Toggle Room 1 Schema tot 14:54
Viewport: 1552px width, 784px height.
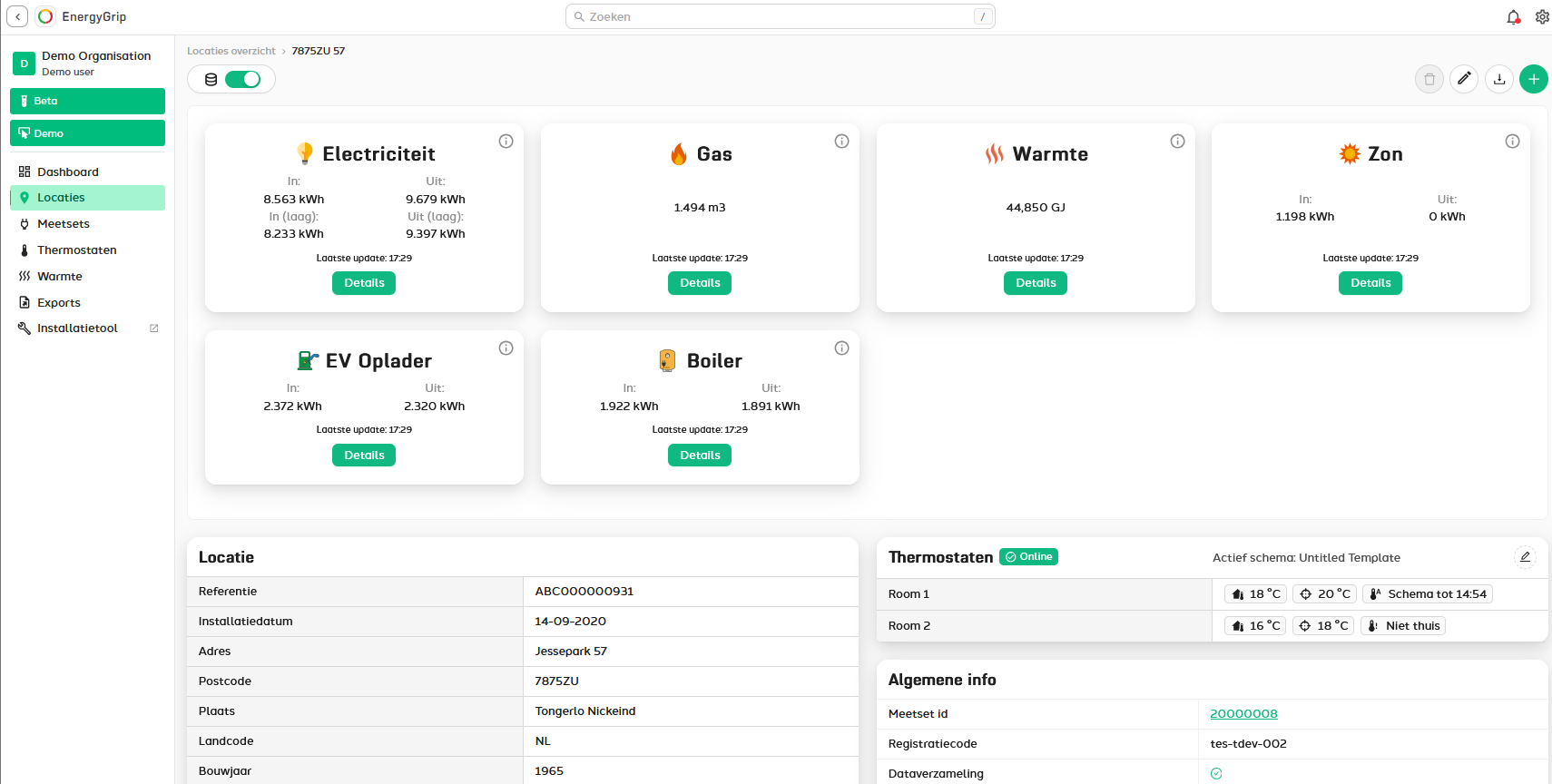tap(1428, 594)
